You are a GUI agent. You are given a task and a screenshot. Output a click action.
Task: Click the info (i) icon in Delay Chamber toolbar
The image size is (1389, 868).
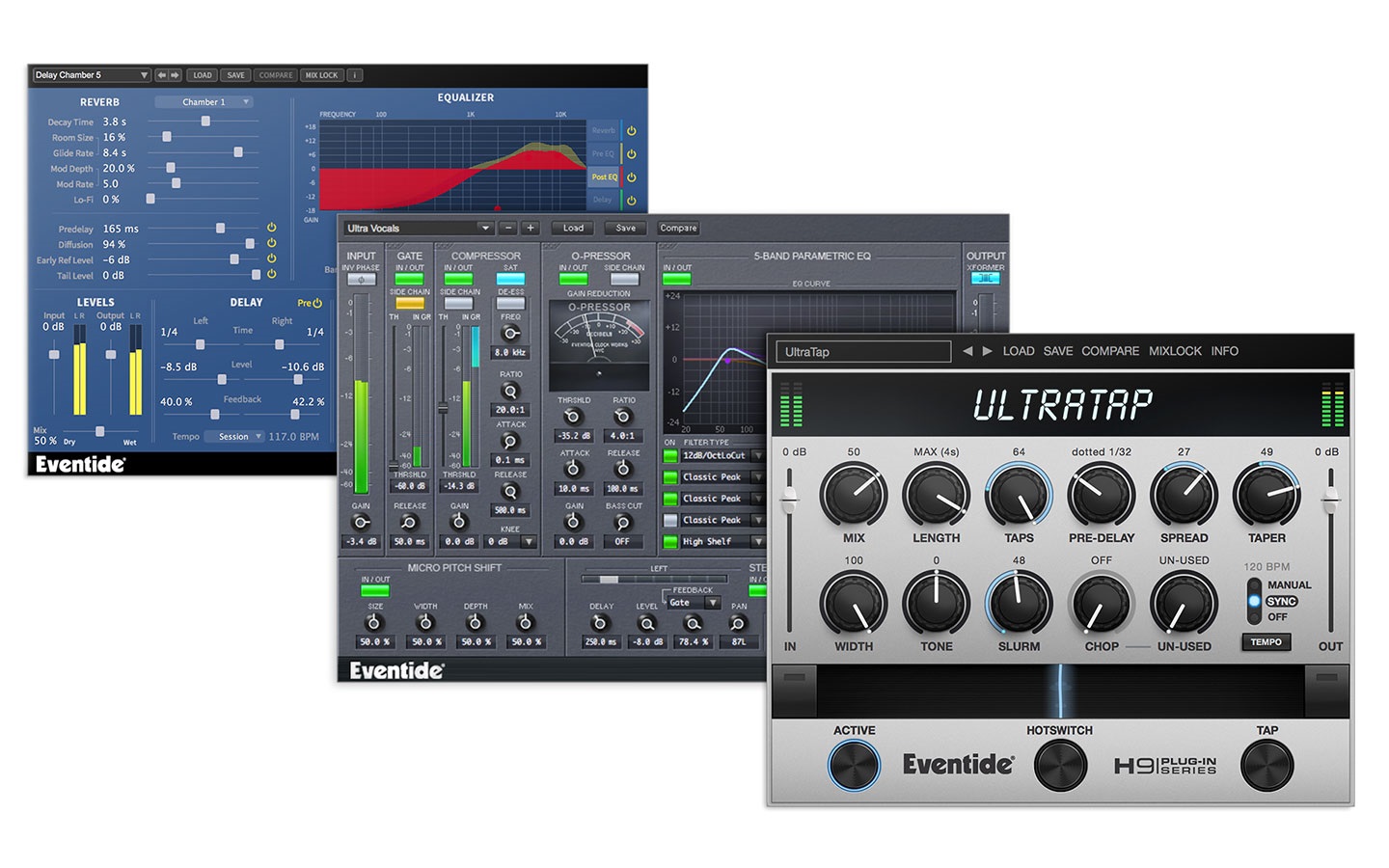354,75
